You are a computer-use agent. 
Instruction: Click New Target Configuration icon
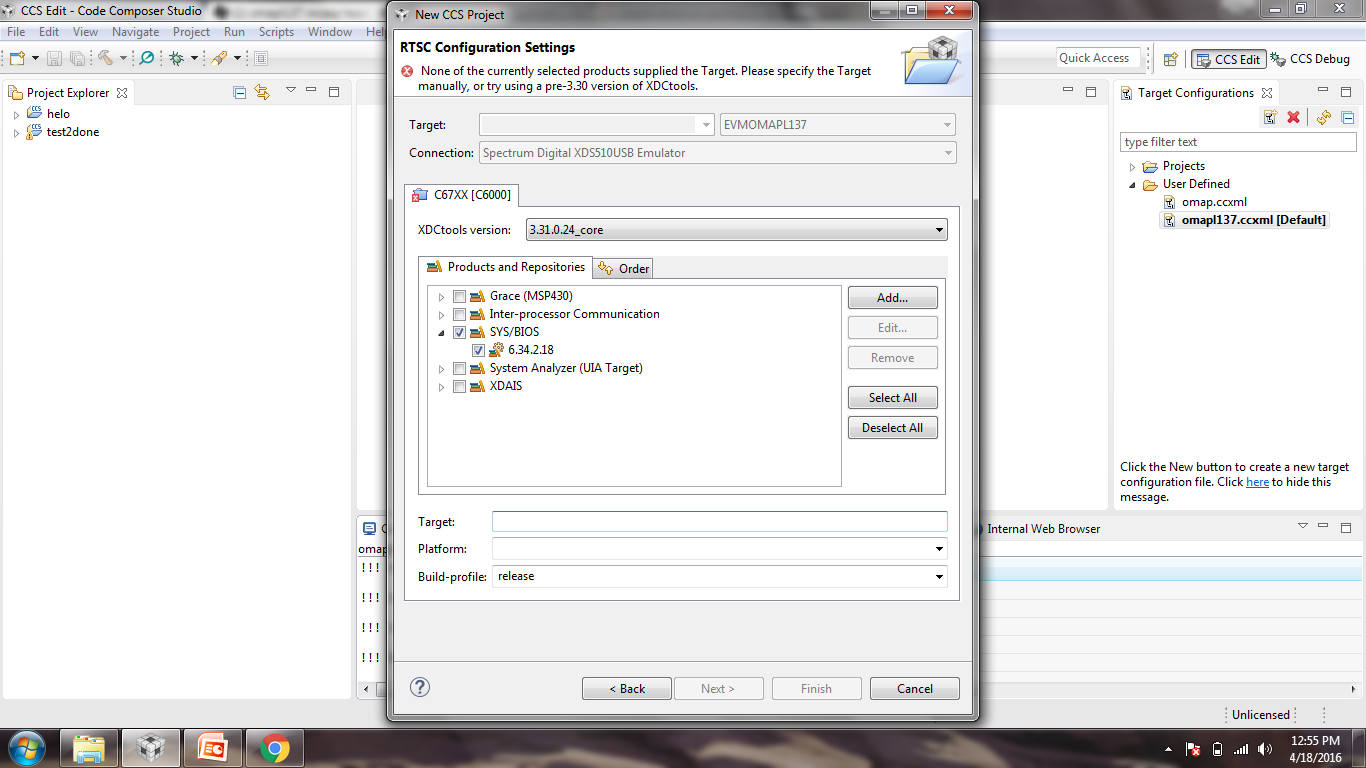(1269, 117)
